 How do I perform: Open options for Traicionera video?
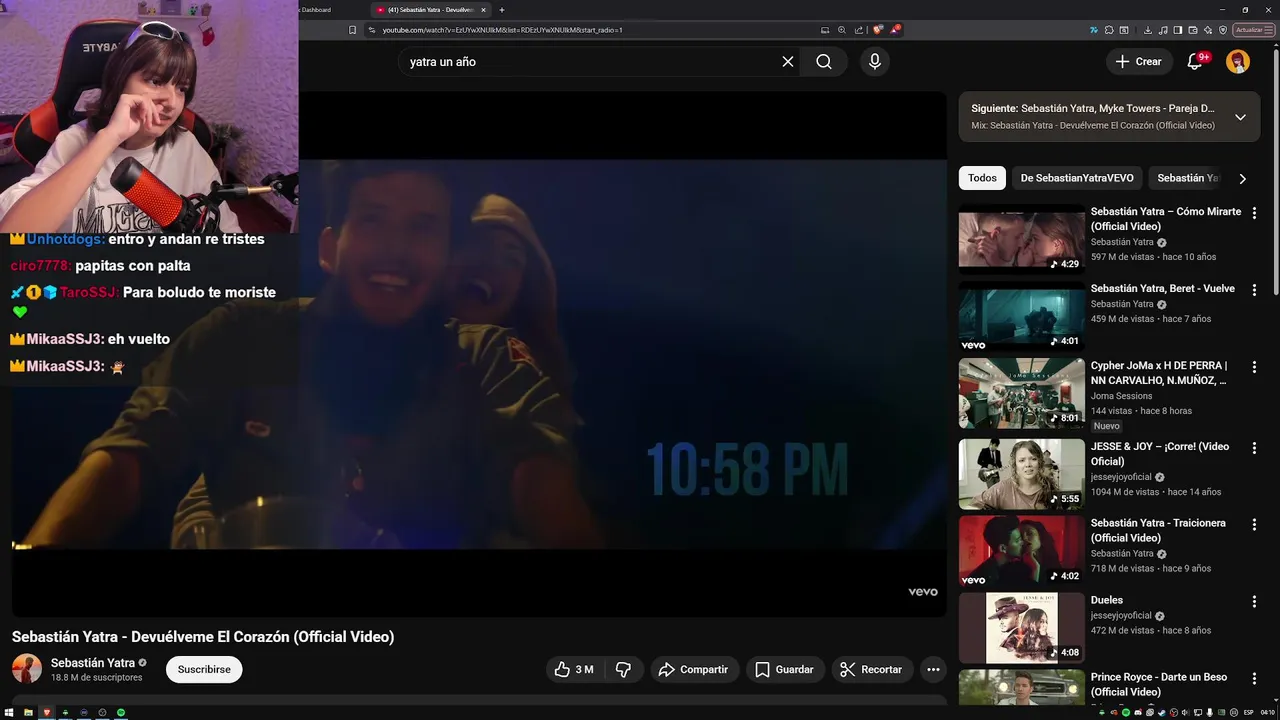1254,524
